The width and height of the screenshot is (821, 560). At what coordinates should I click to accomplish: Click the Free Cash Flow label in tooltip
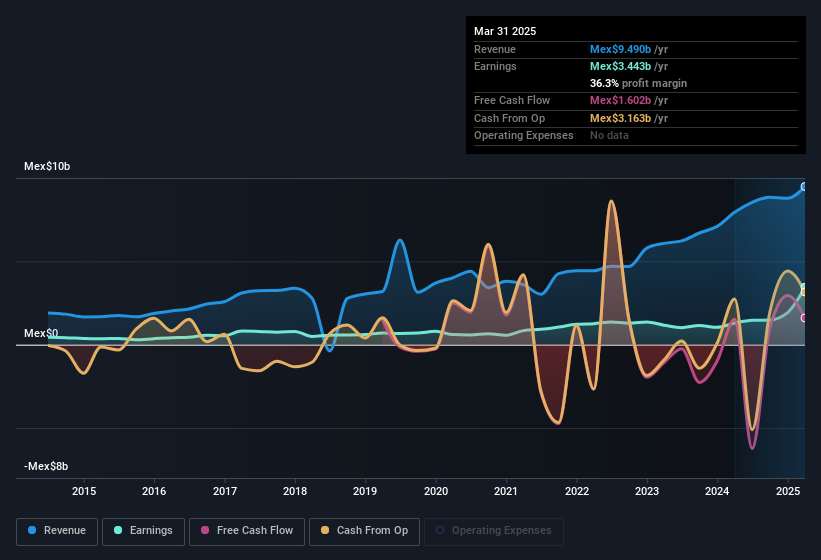pos(512,100)
